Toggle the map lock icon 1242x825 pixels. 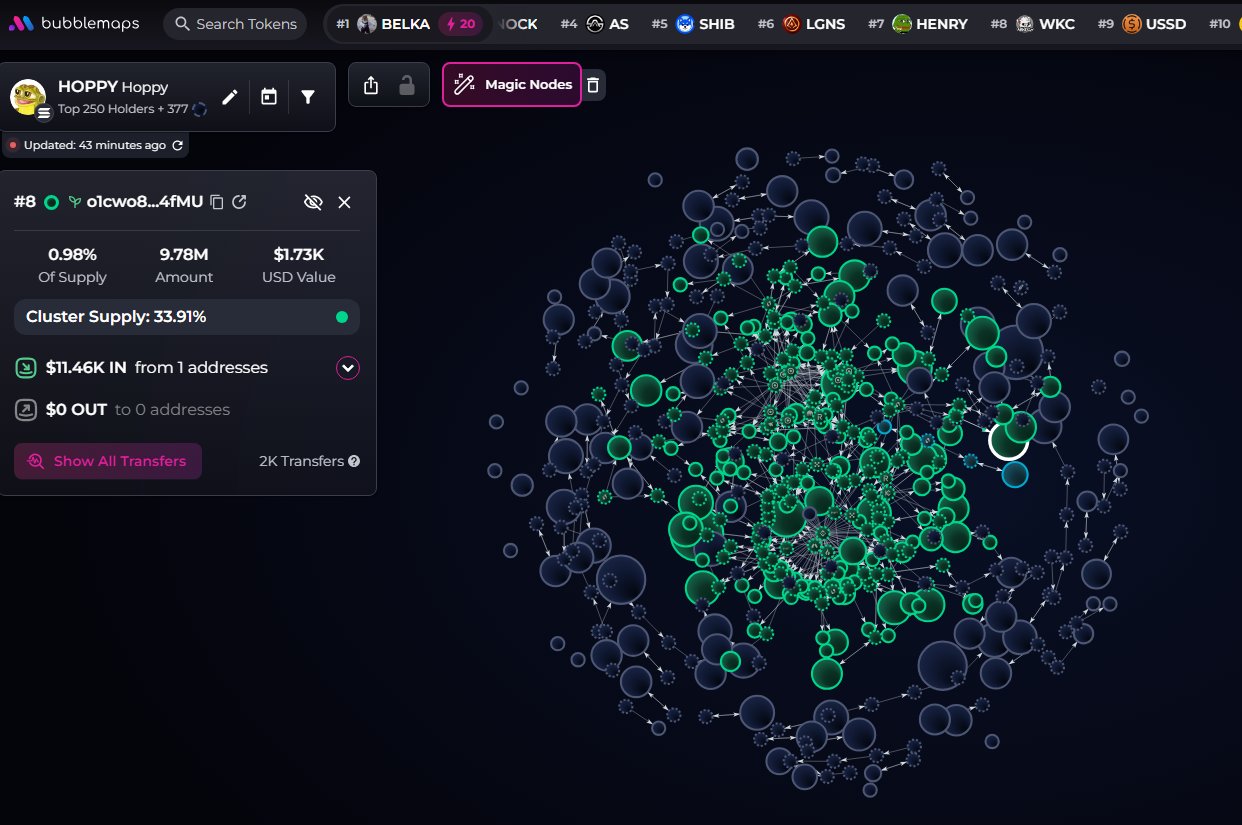click(x=407, y=85)
